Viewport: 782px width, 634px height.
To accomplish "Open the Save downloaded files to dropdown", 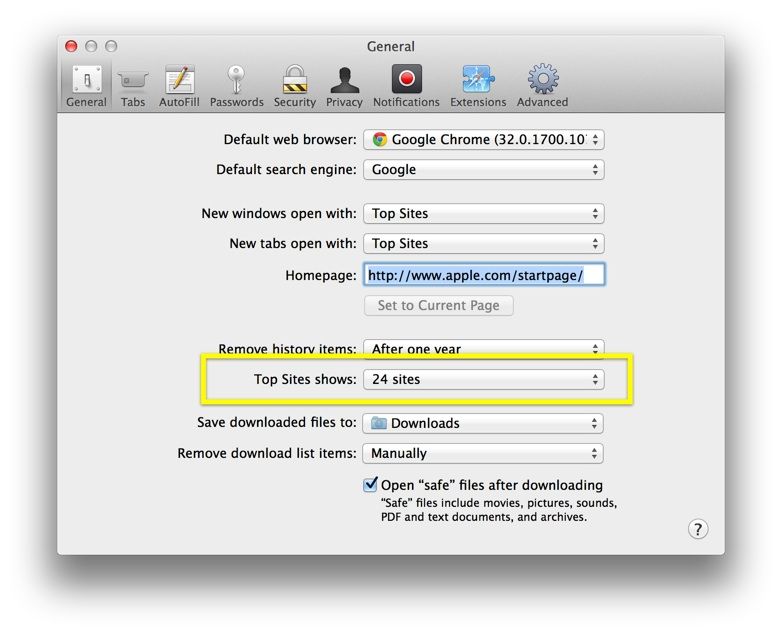I will [x=483, y=423].
